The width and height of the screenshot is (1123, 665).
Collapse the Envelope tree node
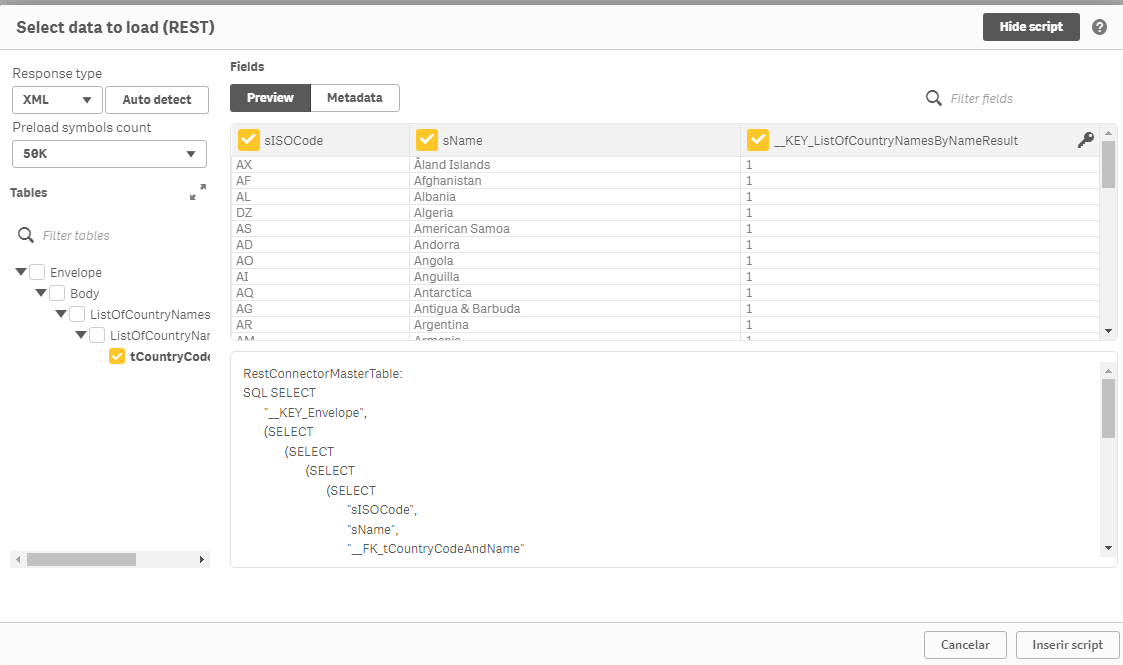pyautogui.click(x=21, y=272)
